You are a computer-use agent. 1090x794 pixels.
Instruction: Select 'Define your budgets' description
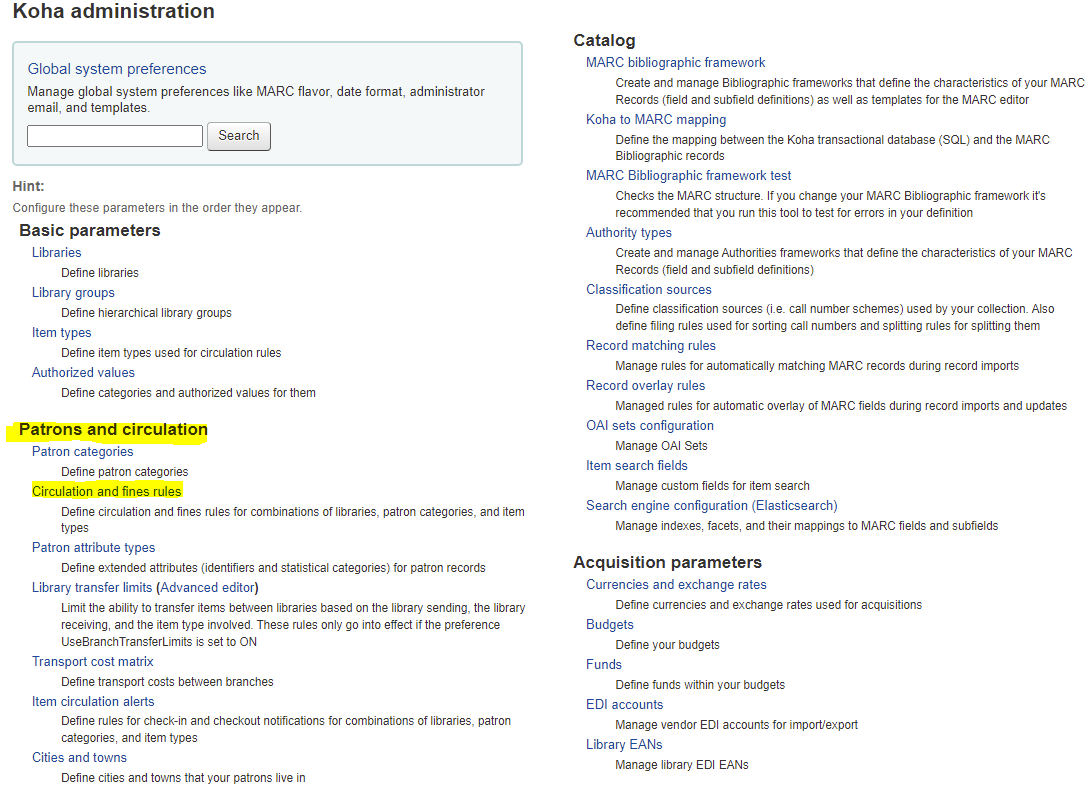(x=667, y=645)
